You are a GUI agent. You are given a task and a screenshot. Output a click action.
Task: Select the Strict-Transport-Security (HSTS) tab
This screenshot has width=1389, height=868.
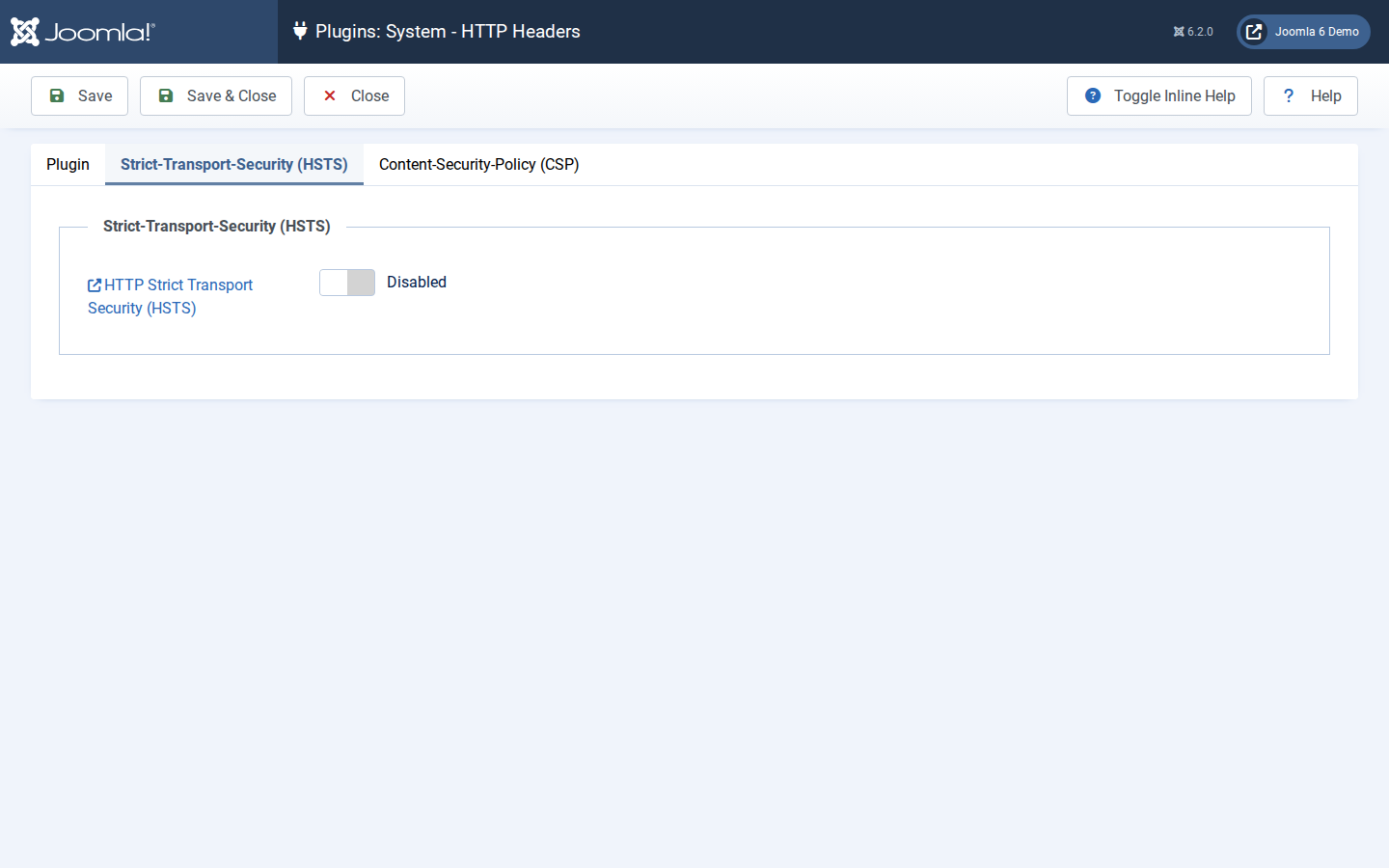coord(234,164)
